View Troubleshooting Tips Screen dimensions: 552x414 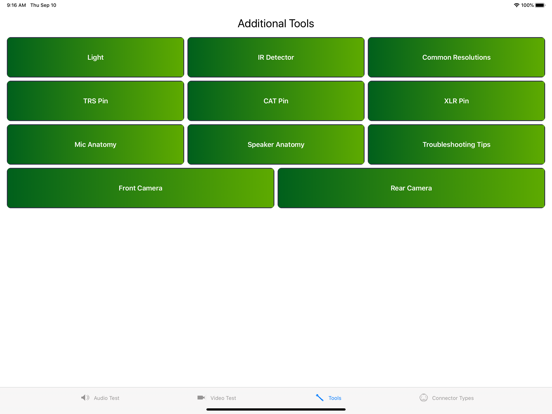pos(456,144)
